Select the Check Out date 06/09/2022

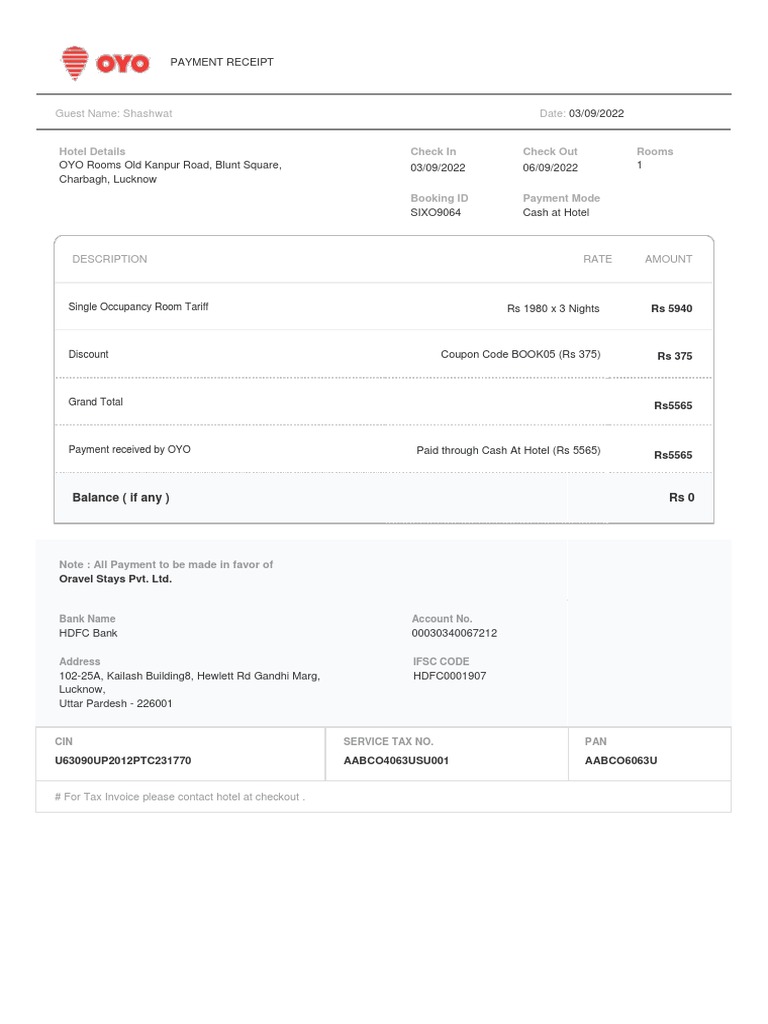click(x=550, y=167)
